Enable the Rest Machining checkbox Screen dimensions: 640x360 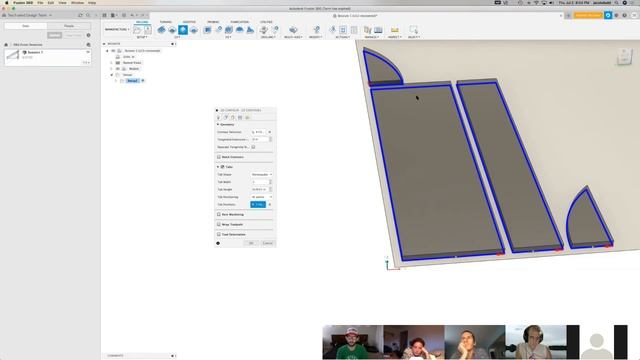point(219,214)
